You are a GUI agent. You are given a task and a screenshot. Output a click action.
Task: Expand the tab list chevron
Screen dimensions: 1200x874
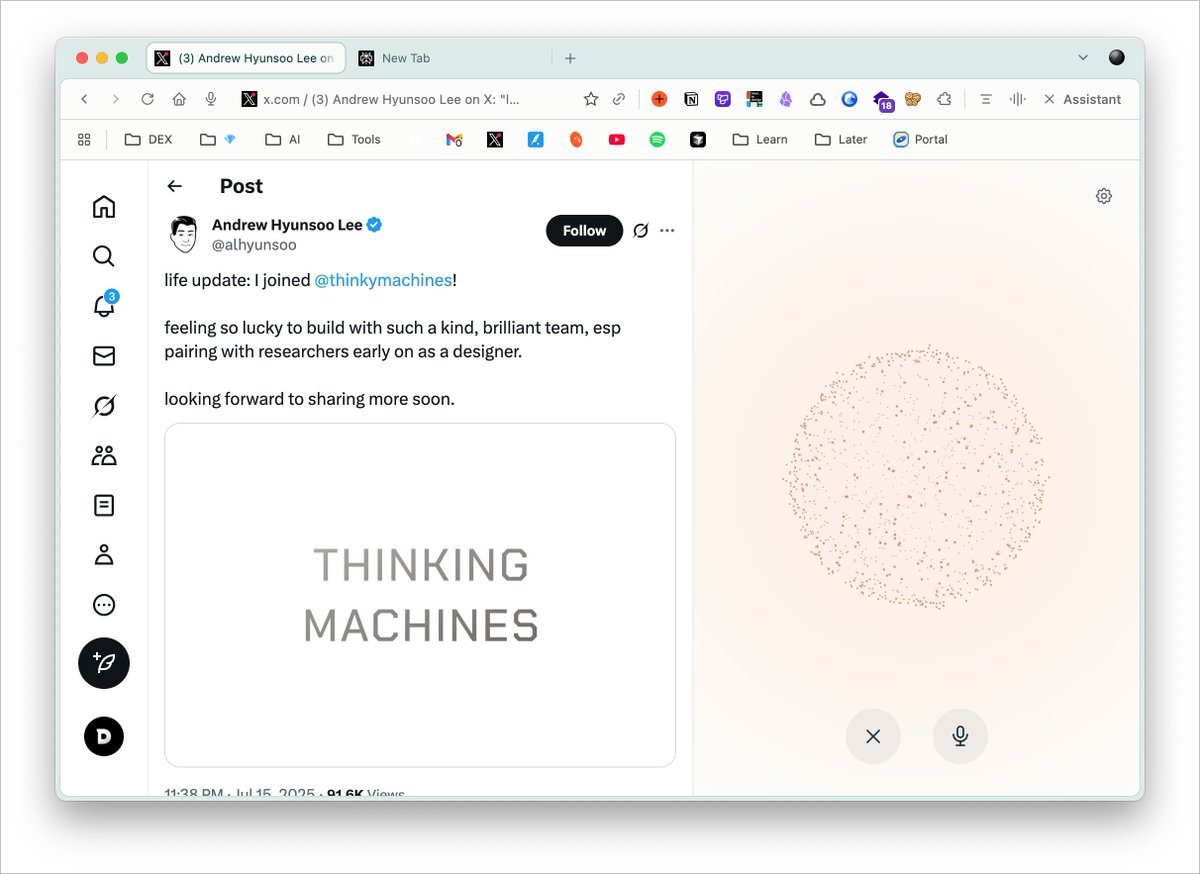(1083, 58)
